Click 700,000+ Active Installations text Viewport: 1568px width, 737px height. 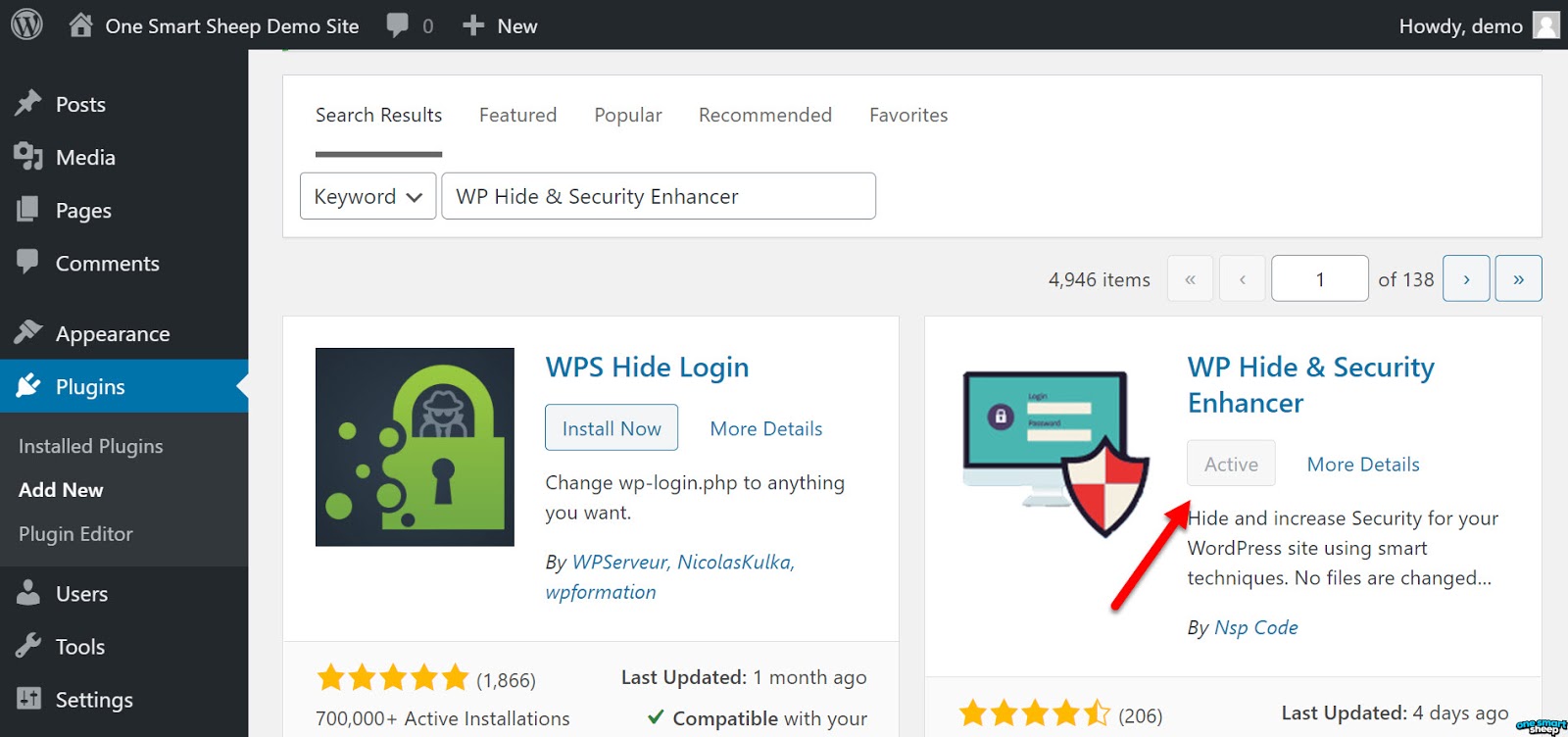point(442,718)
